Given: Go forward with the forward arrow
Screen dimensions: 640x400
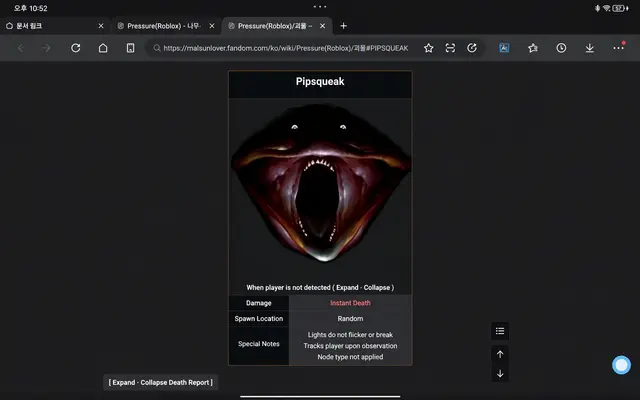Looking at the screenshot, I should click(46, 48).
